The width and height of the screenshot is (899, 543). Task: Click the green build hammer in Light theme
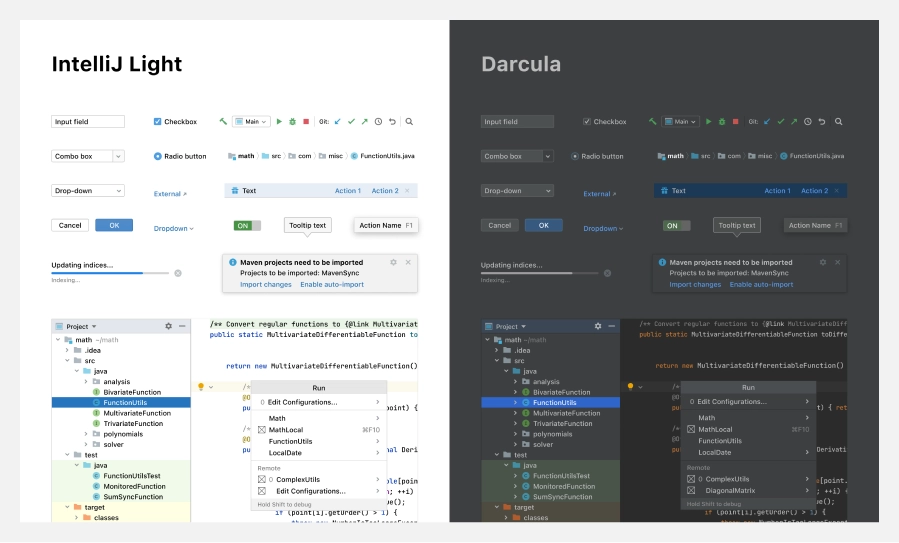pyautogui.click(x=223, y=122)
